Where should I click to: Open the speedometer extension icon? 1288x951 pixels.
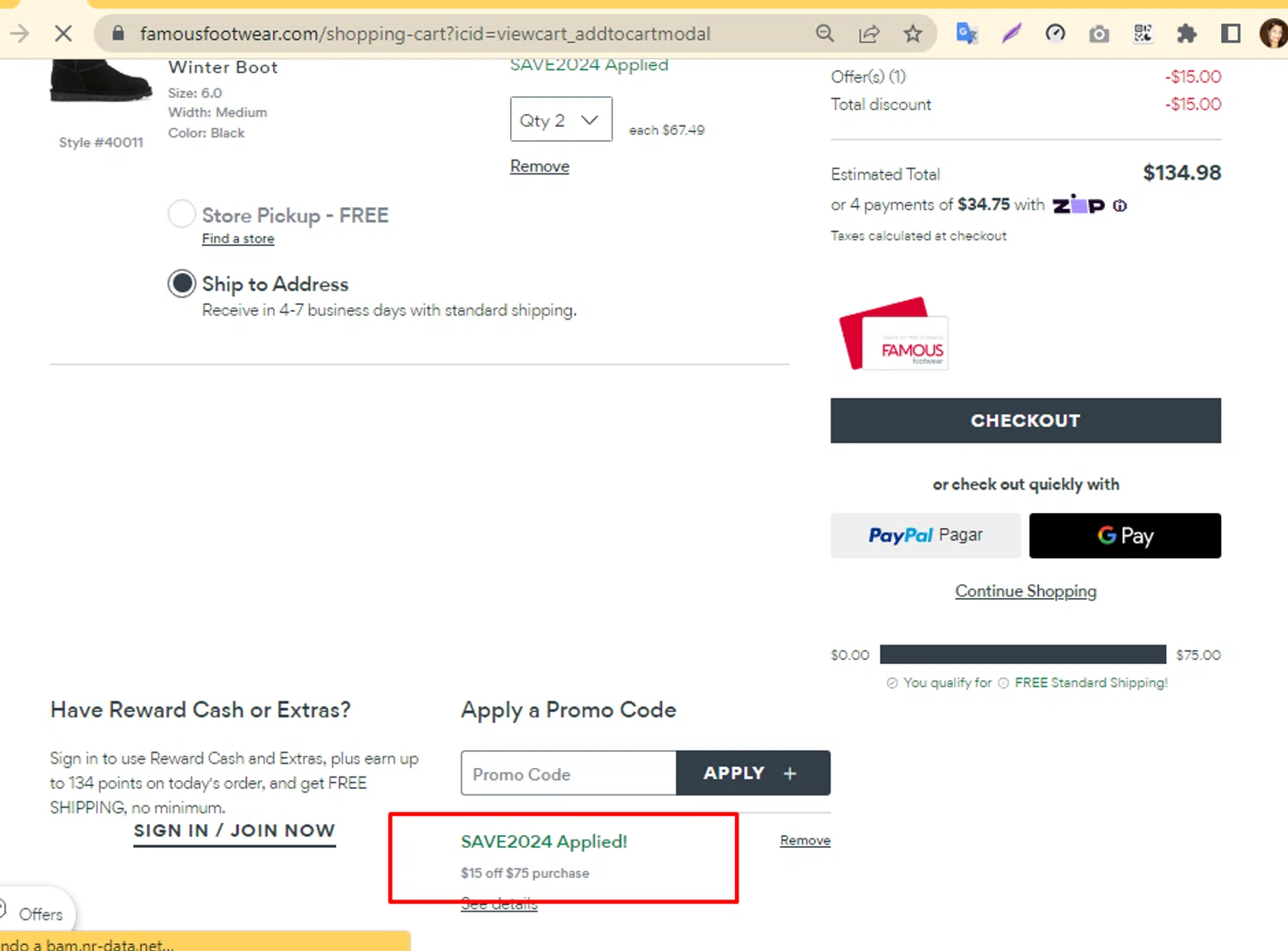(x=1055, y=34)
